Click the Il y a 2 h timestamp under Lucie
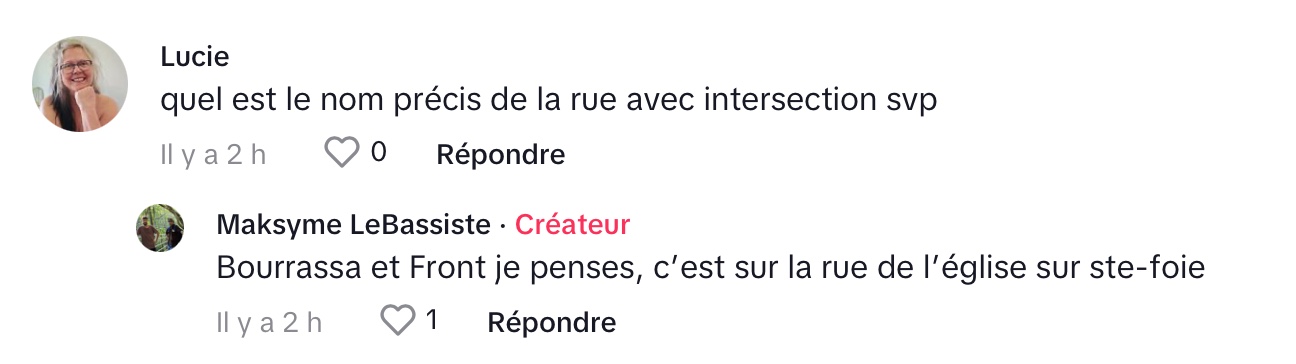1296x364 pixels. tap(213, 155)
